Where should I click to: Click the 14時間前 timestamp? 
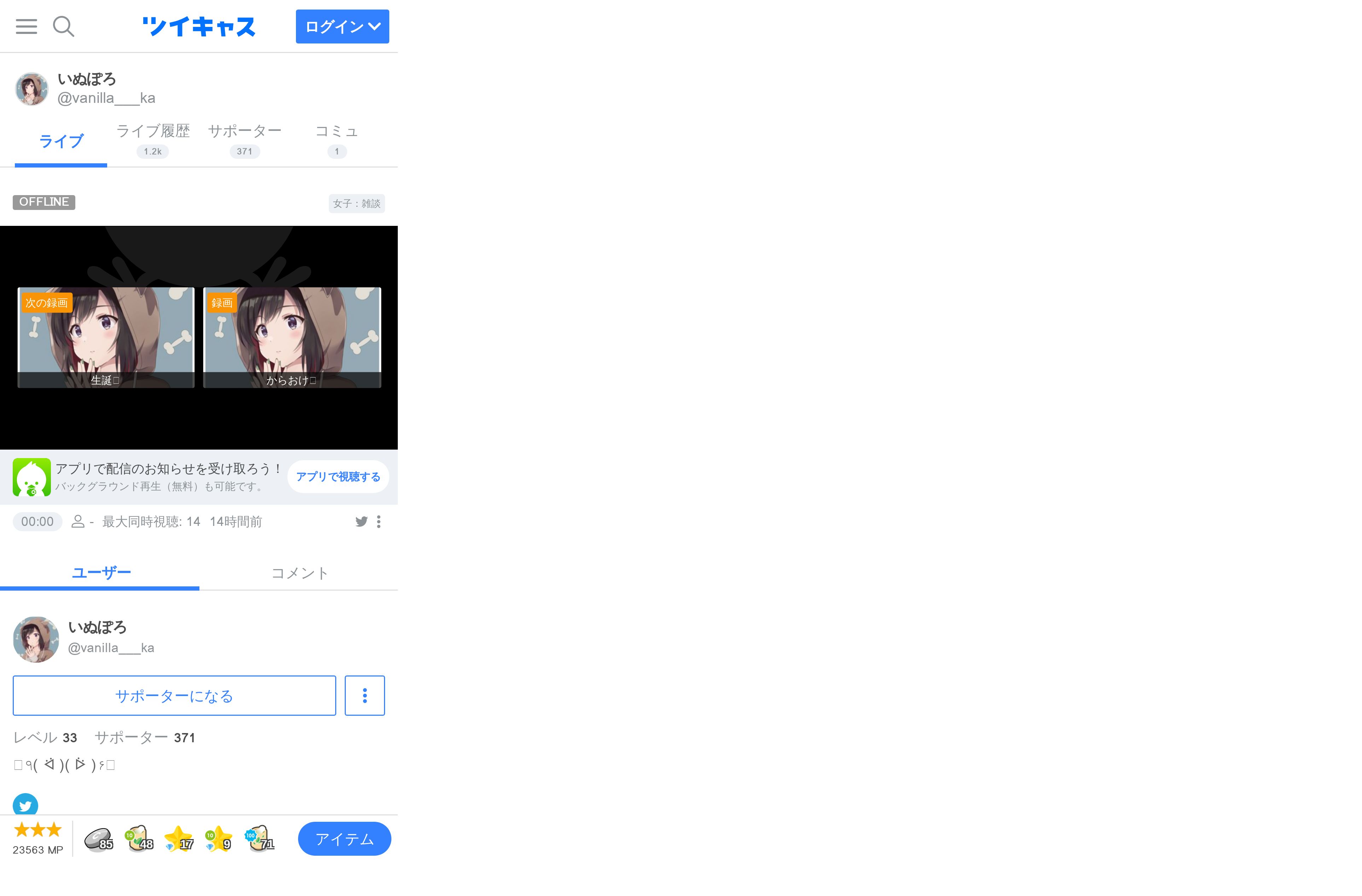tap(236, 522)
